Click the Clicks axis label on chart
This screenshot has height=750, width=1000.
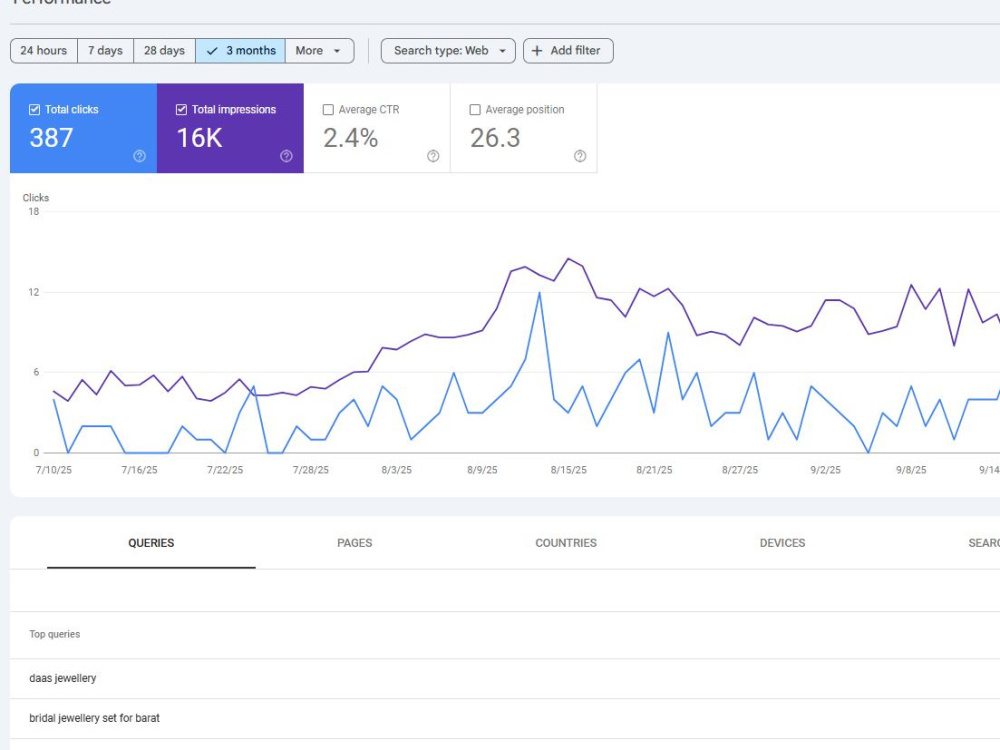[x=36, y=198]
